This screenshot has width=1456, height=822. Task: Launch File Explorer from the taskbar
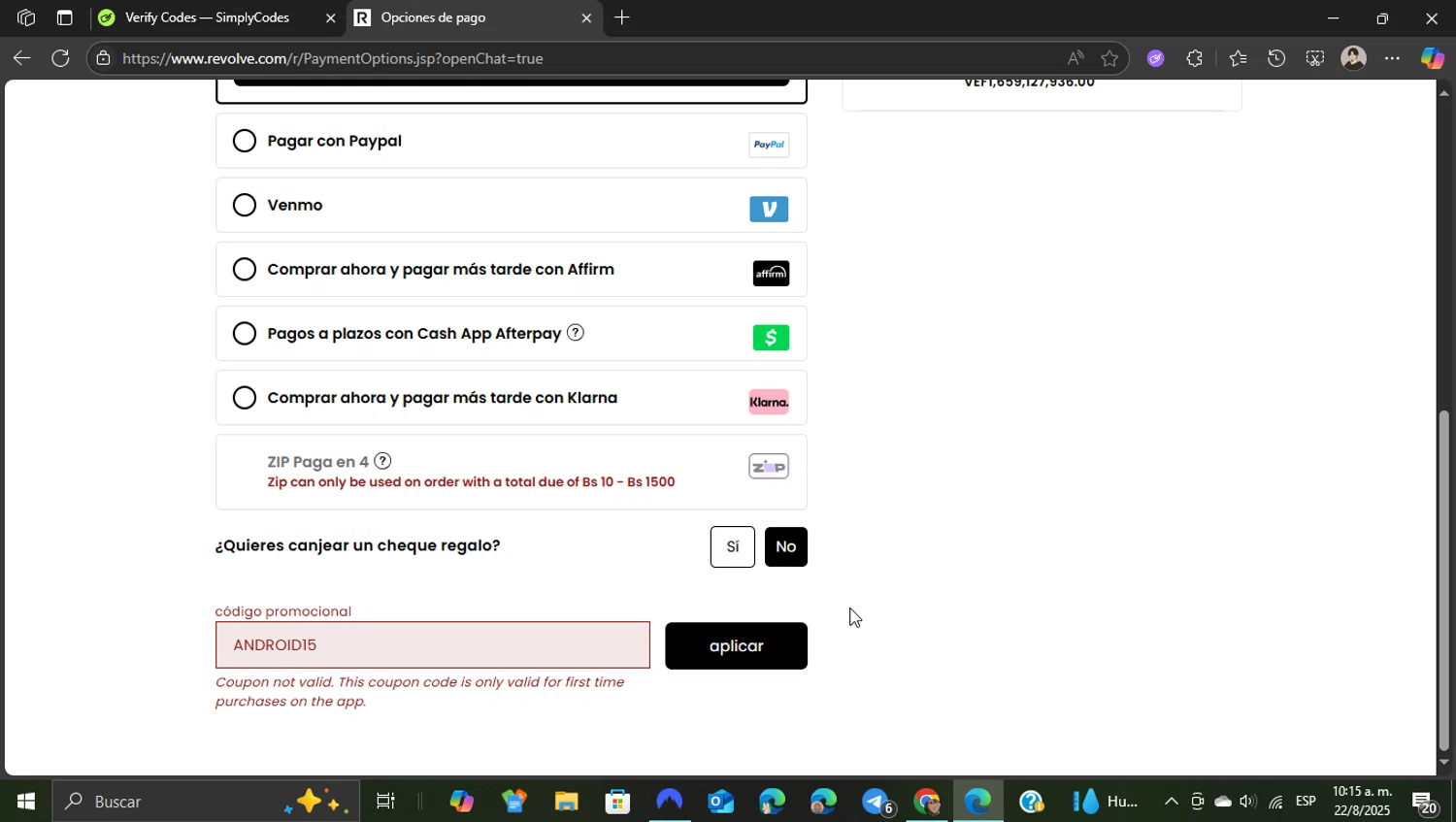click(x=566, y=802)
